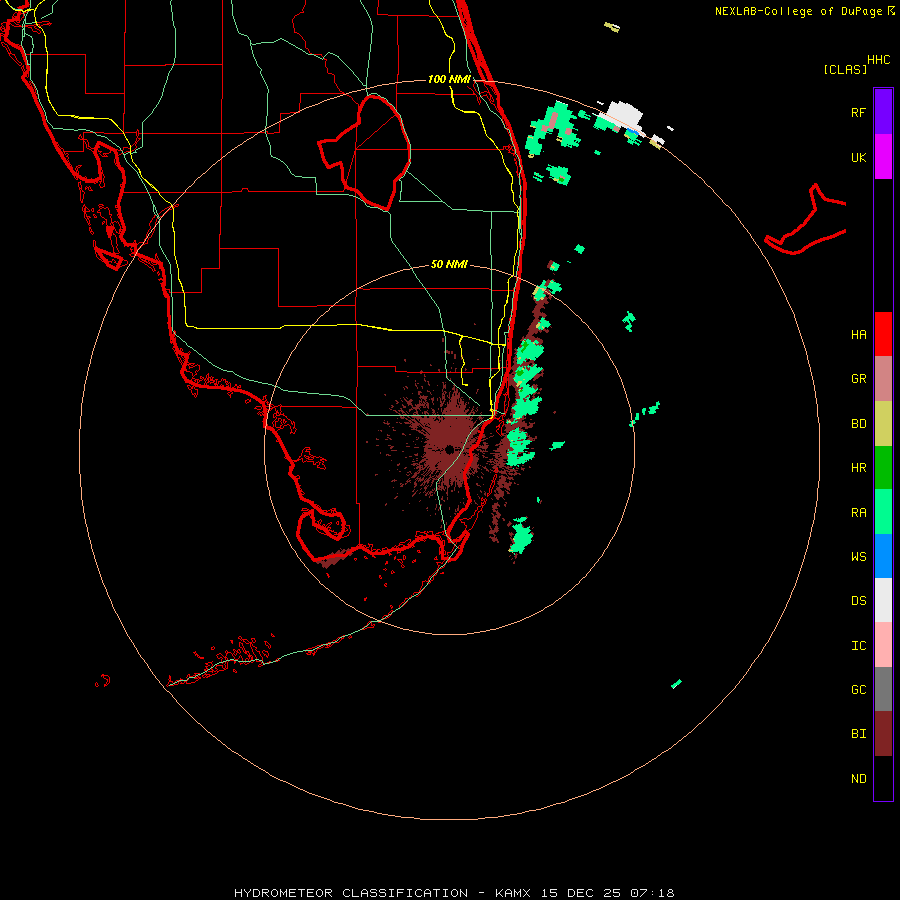Click the DS white legend swatch
Screen dimensions: 900x900
[x=883, y=600]
